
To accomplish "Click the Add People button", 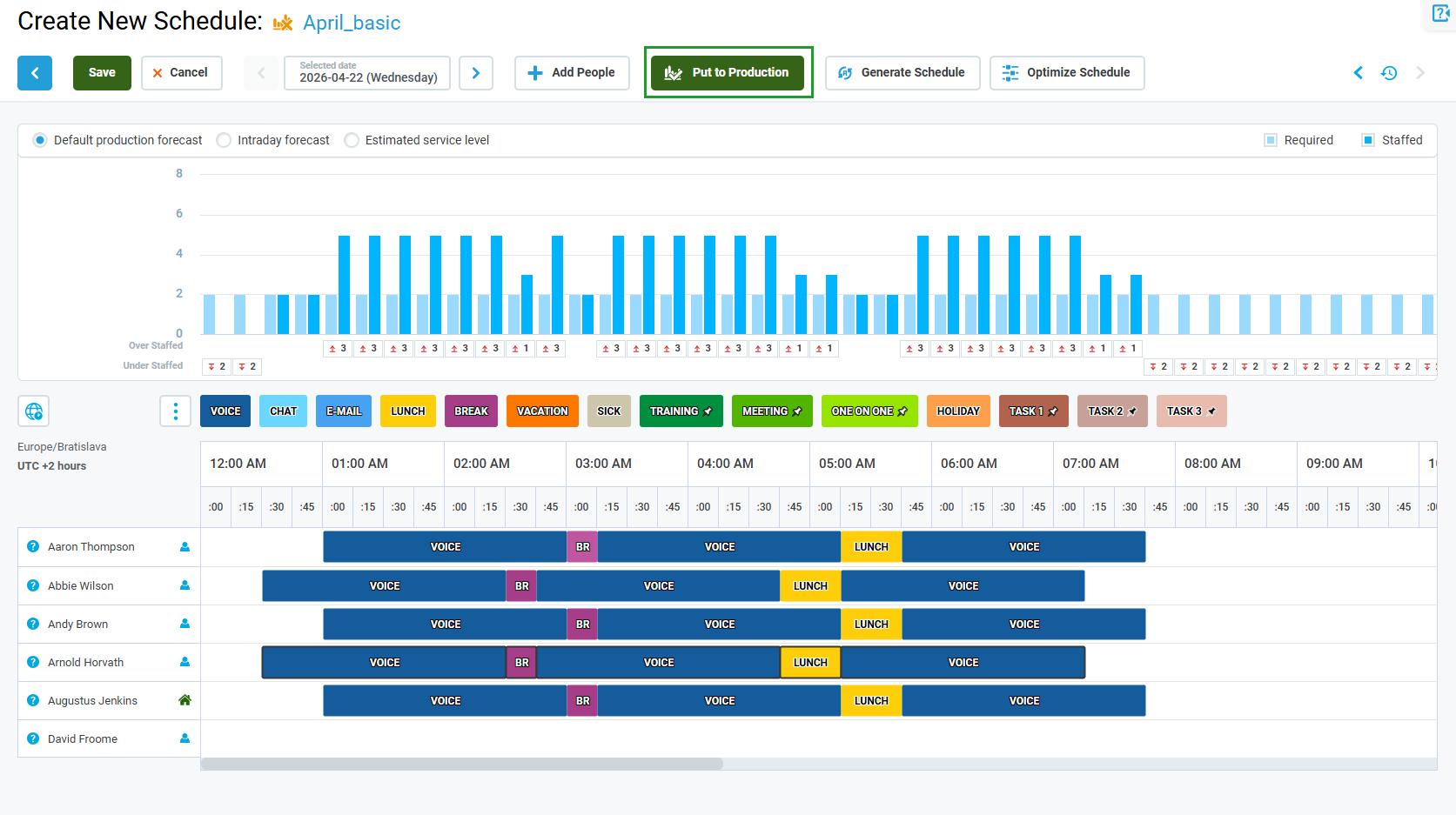I will [x=572, y=73].
